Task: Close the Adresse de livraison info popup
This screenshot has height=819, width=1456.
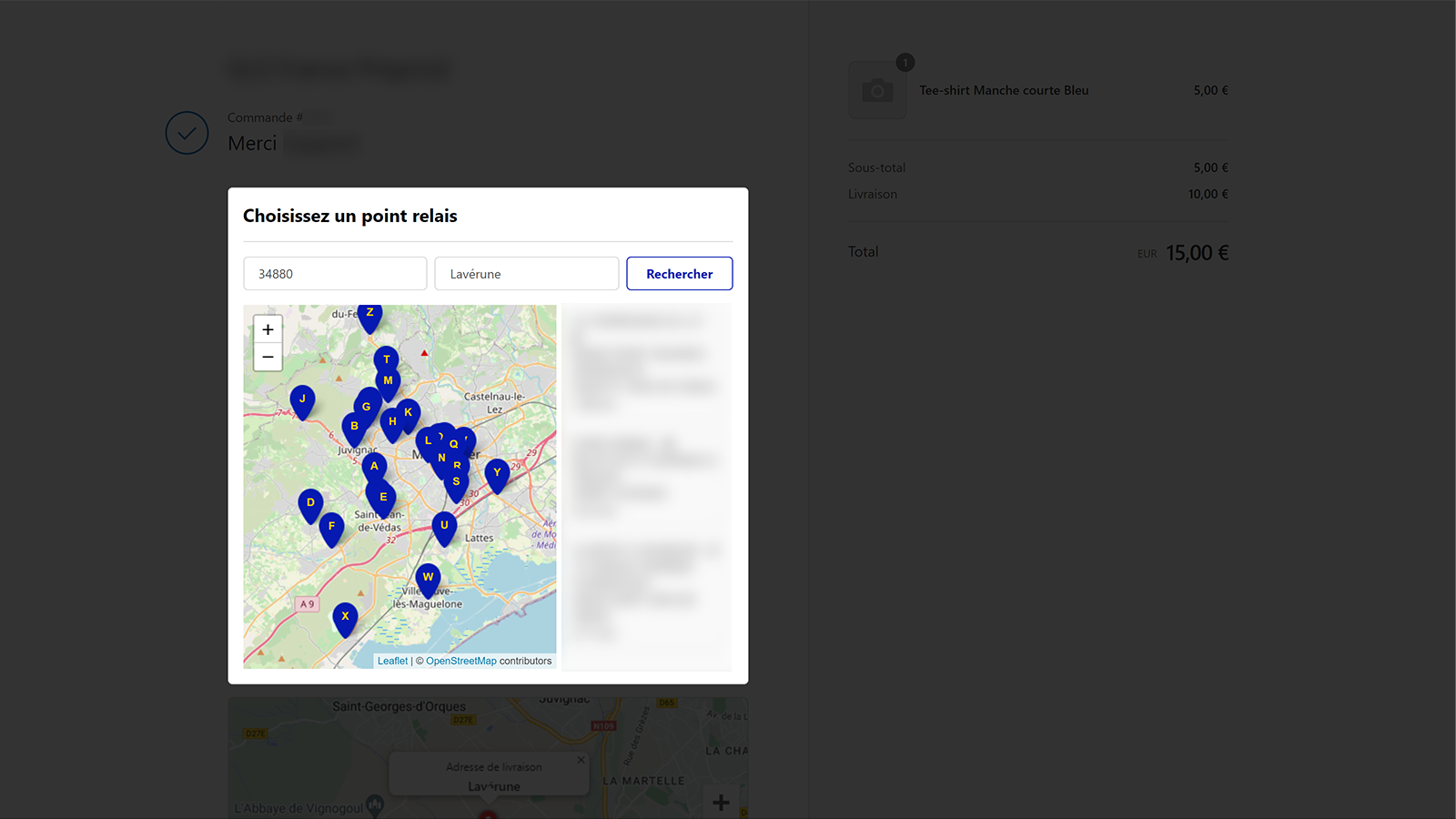Action: point(581,760)
